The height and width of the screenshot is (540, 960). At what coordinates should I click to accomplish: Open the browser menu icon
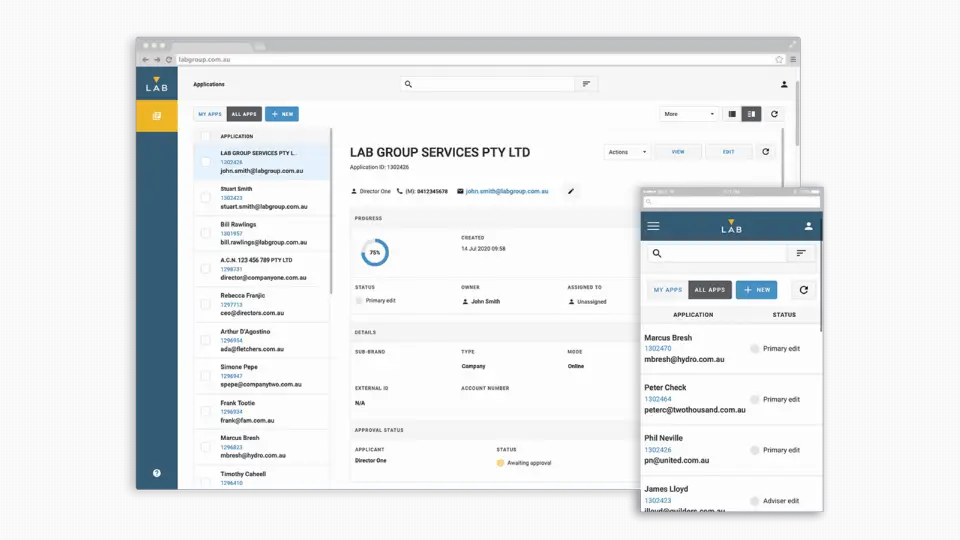pos(793,59)
